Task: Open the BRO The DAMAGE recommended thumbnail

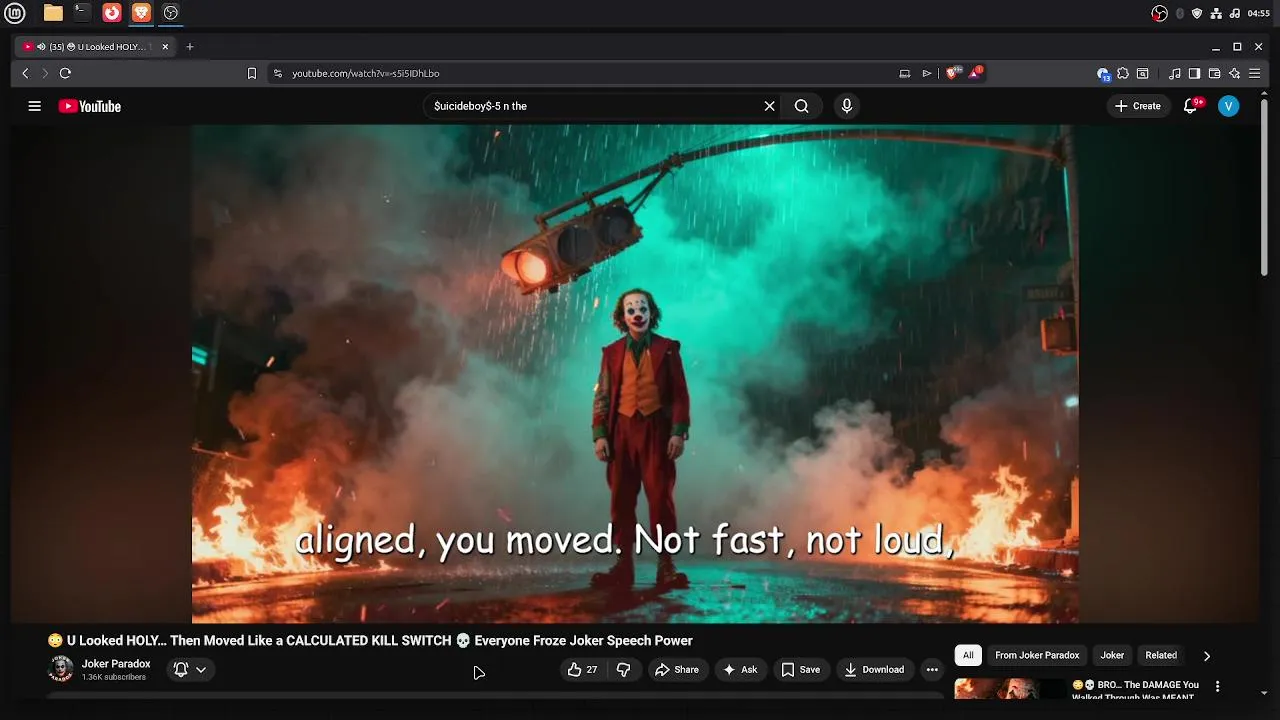Action: [x=1010, y=688]
